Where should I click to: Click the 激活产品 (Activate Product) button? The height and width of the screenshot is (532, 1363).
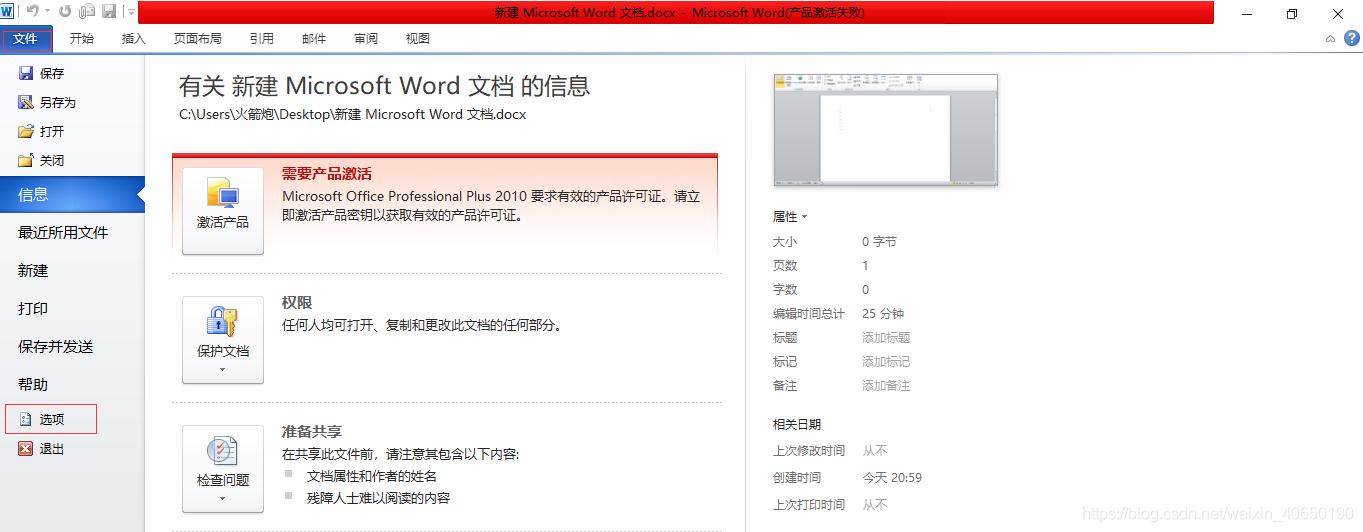pyautogui.click(x=223, y=211)
